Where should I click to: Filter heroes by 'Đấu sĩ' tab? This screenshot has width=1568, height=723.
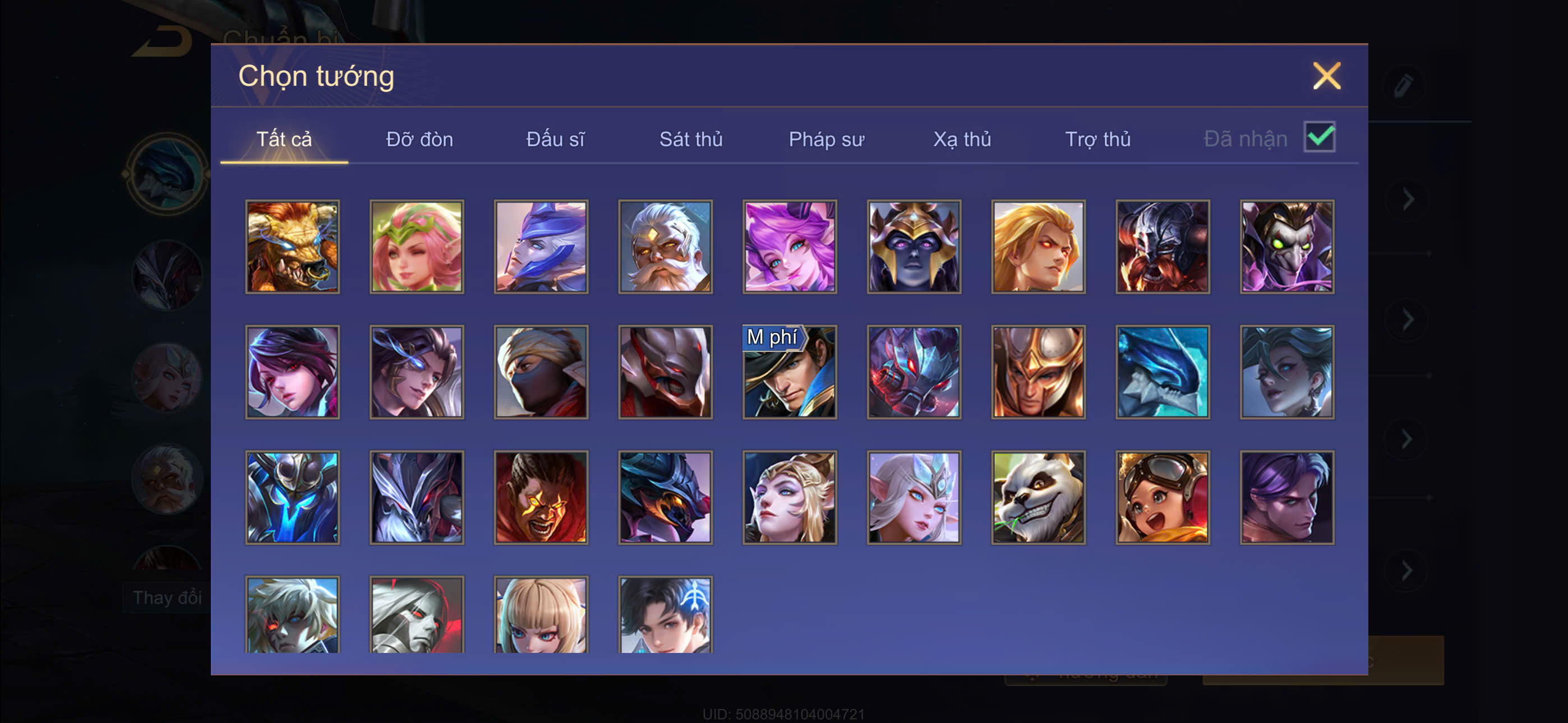pos(555,140)
